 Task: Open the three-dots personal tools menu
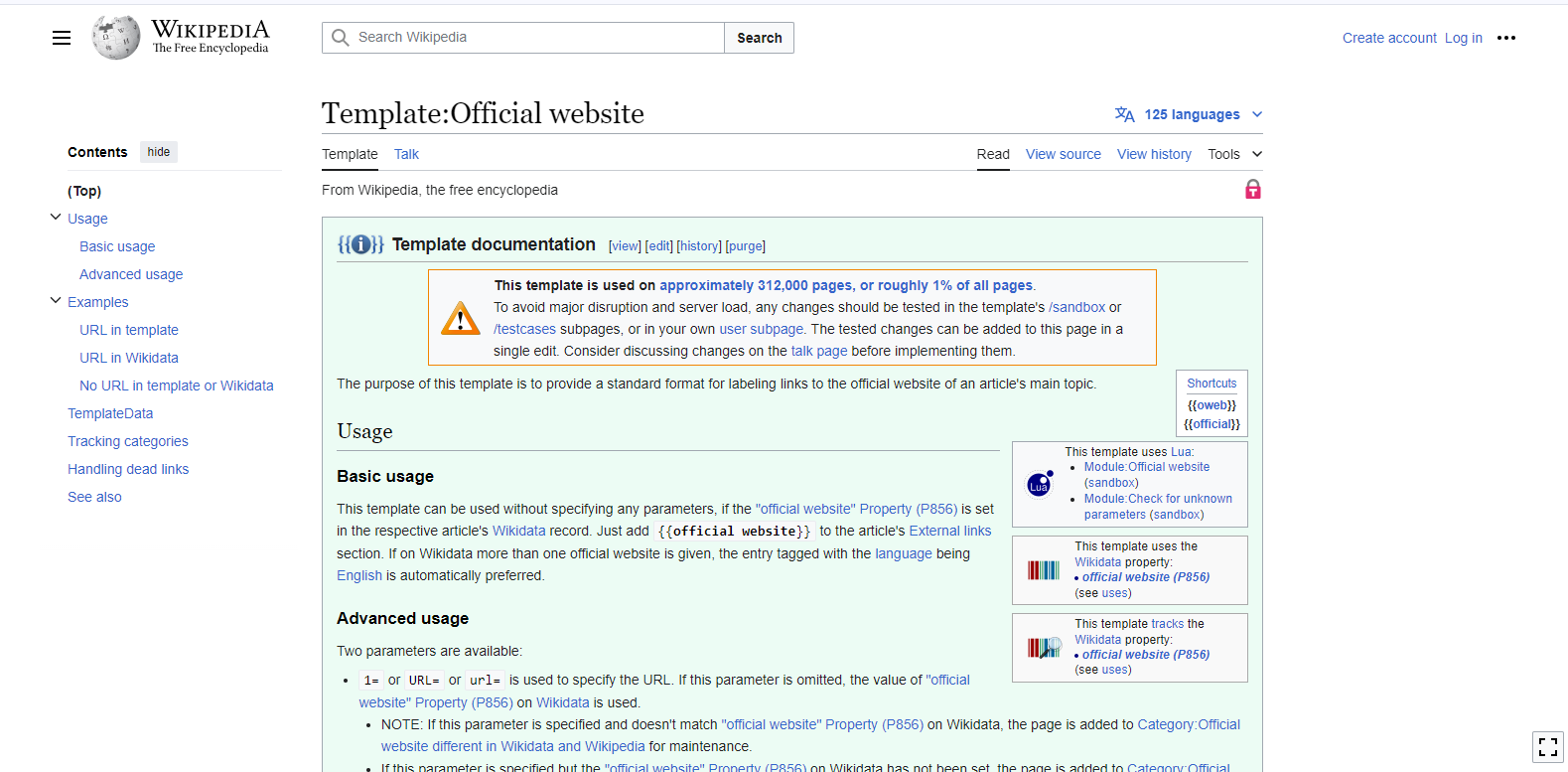(1506, 38)
